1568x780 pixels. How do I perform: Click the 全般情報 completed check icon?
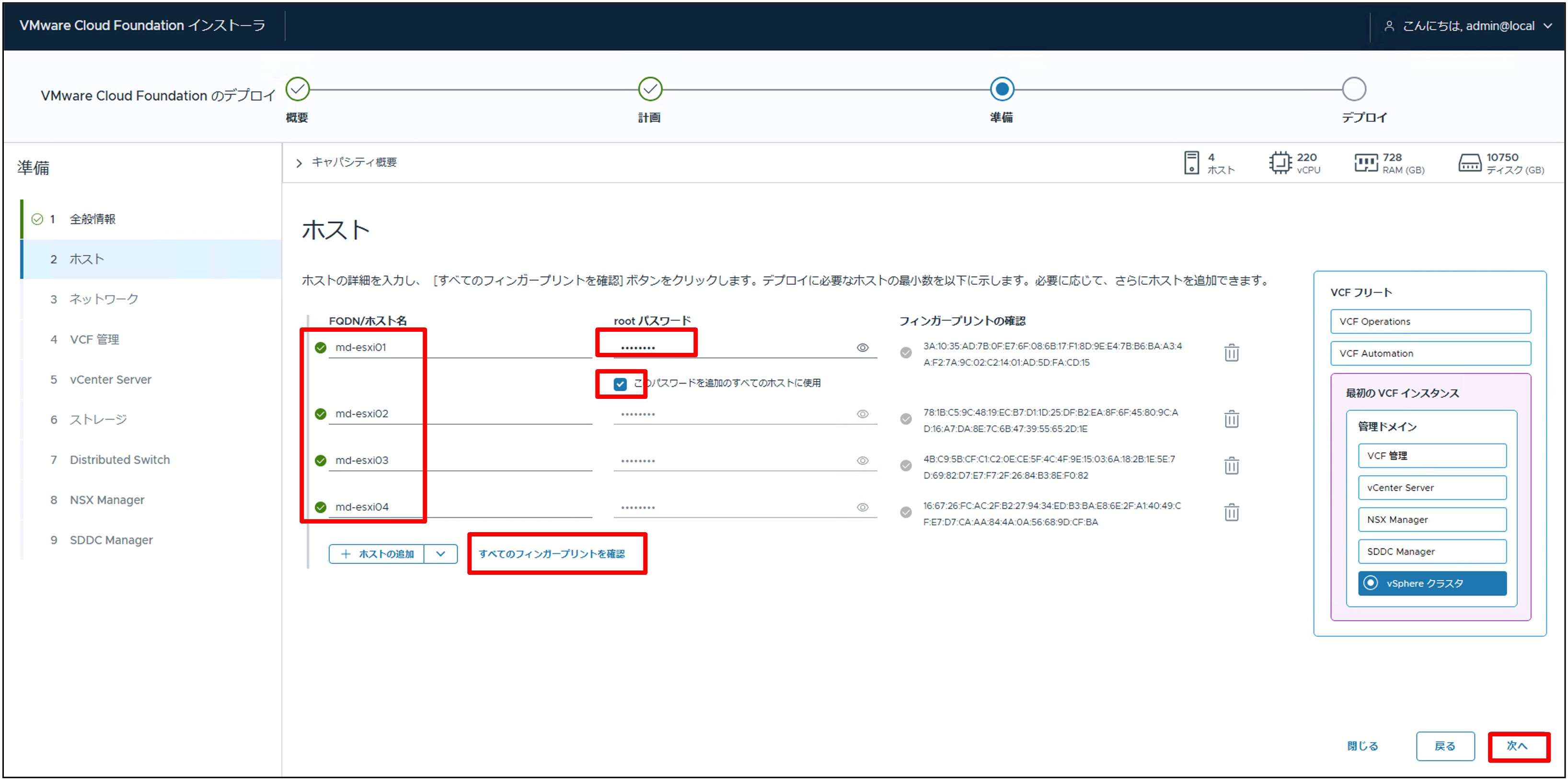(37, 219)
